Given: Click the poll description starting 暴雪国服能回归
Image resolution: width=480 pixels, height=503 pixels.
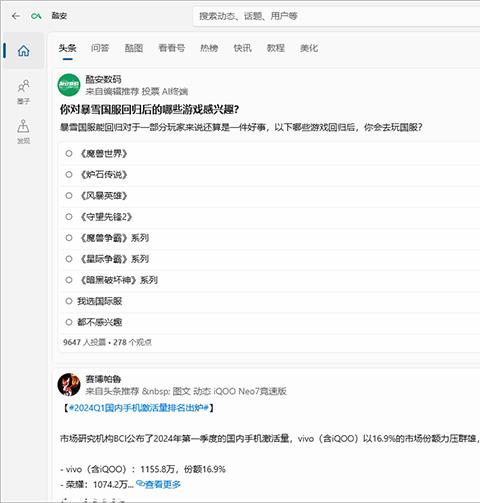Looking at the screenshot, I should pos(241,127).
